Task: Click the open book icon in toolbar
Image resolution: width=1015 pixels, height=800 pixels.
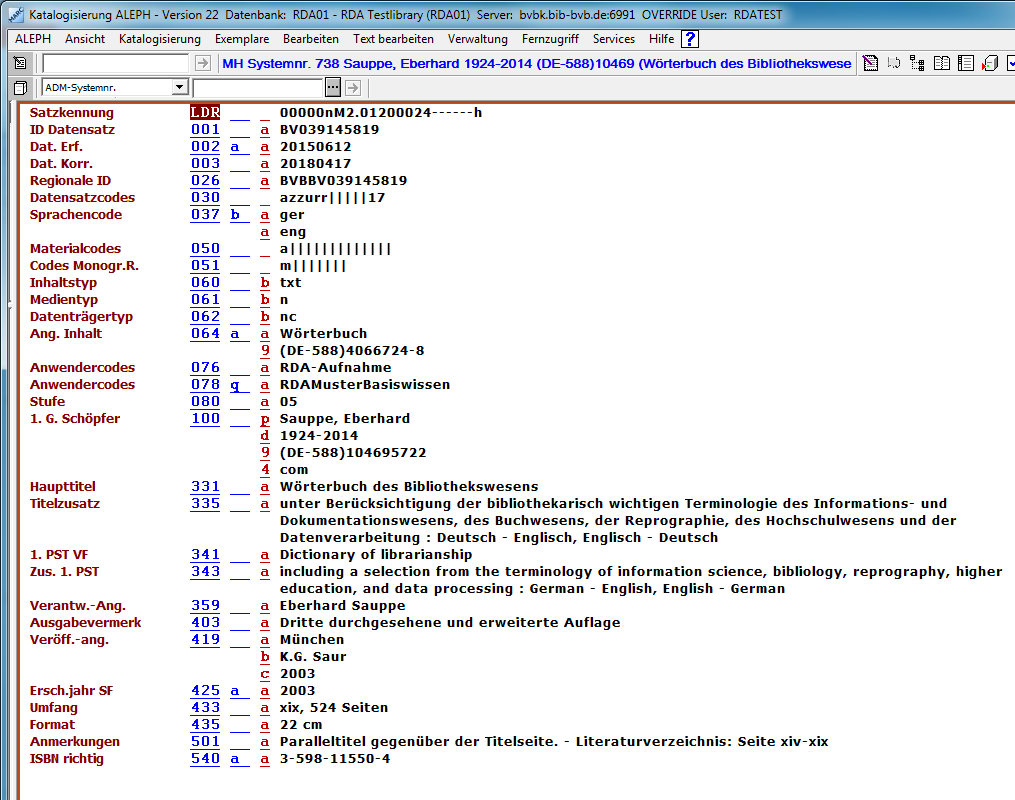Action: 941,63
